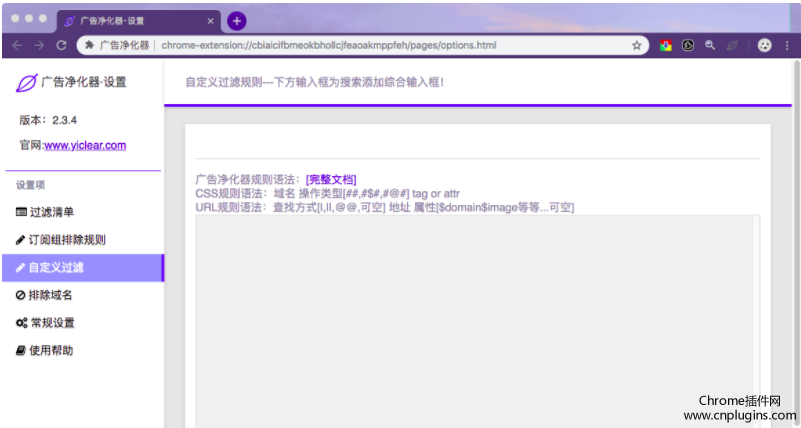Image resolution: width=801 pixels, height=428 pixels.
Task: Open 常规设置 from the sidebar
Action: [x=52, y=323]
